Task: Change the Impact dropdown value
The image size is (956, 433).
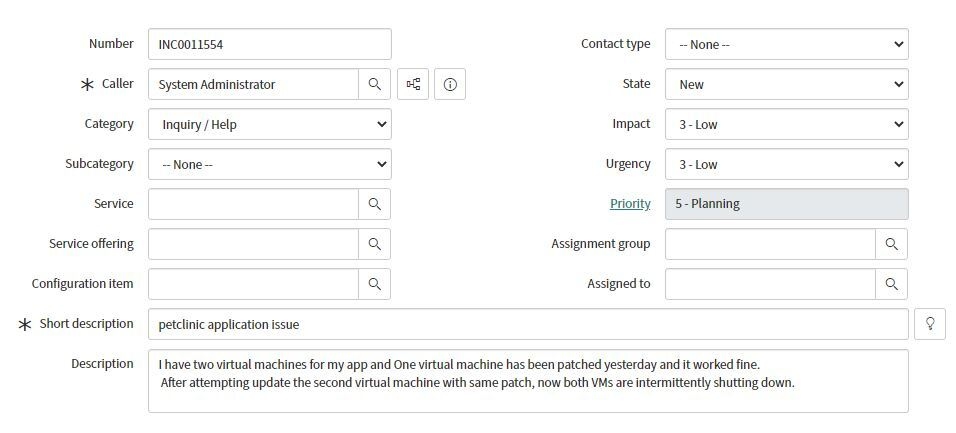Action: [786, 124]
